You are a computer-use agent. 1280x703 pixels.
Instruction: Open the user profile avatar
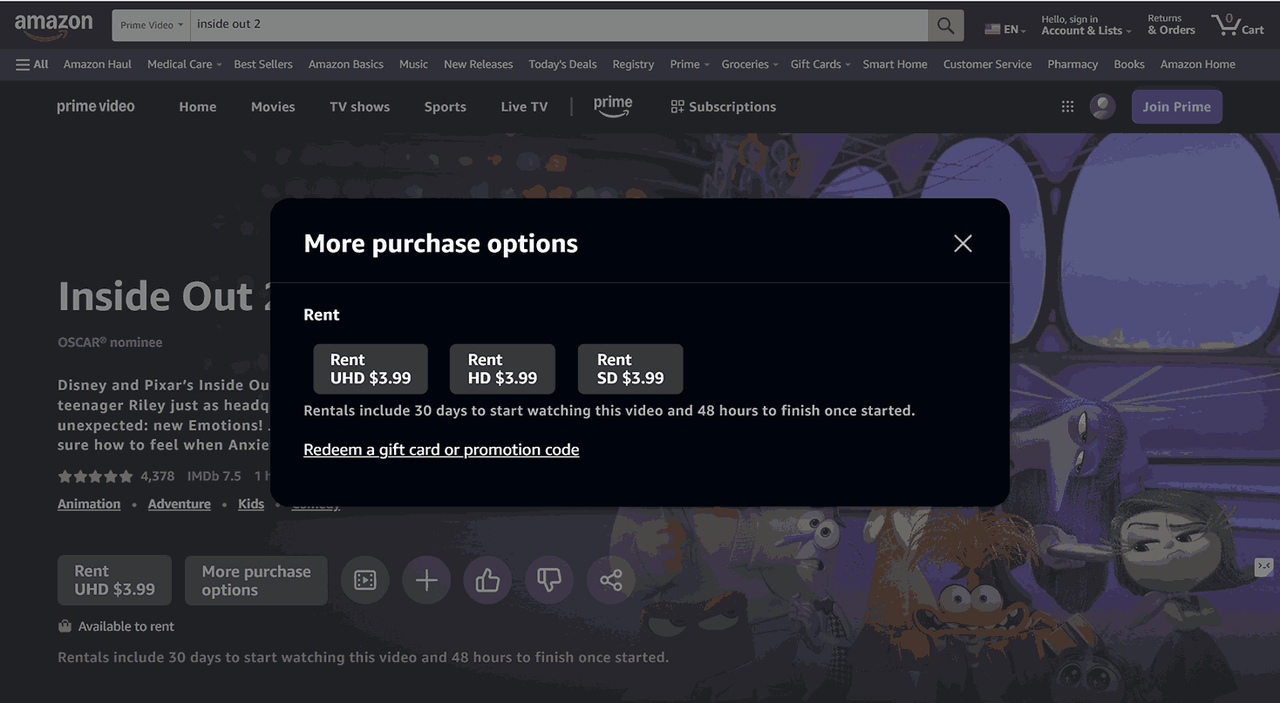(x=1102, y=107)
